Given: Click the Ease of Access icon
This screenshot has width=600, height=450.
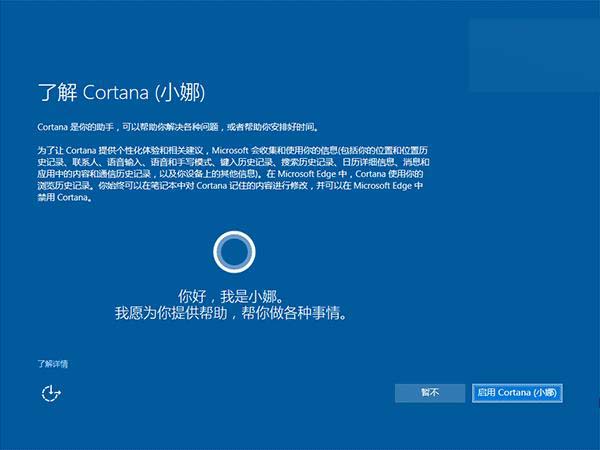Looking at the screenshot, I should [51, 393].
